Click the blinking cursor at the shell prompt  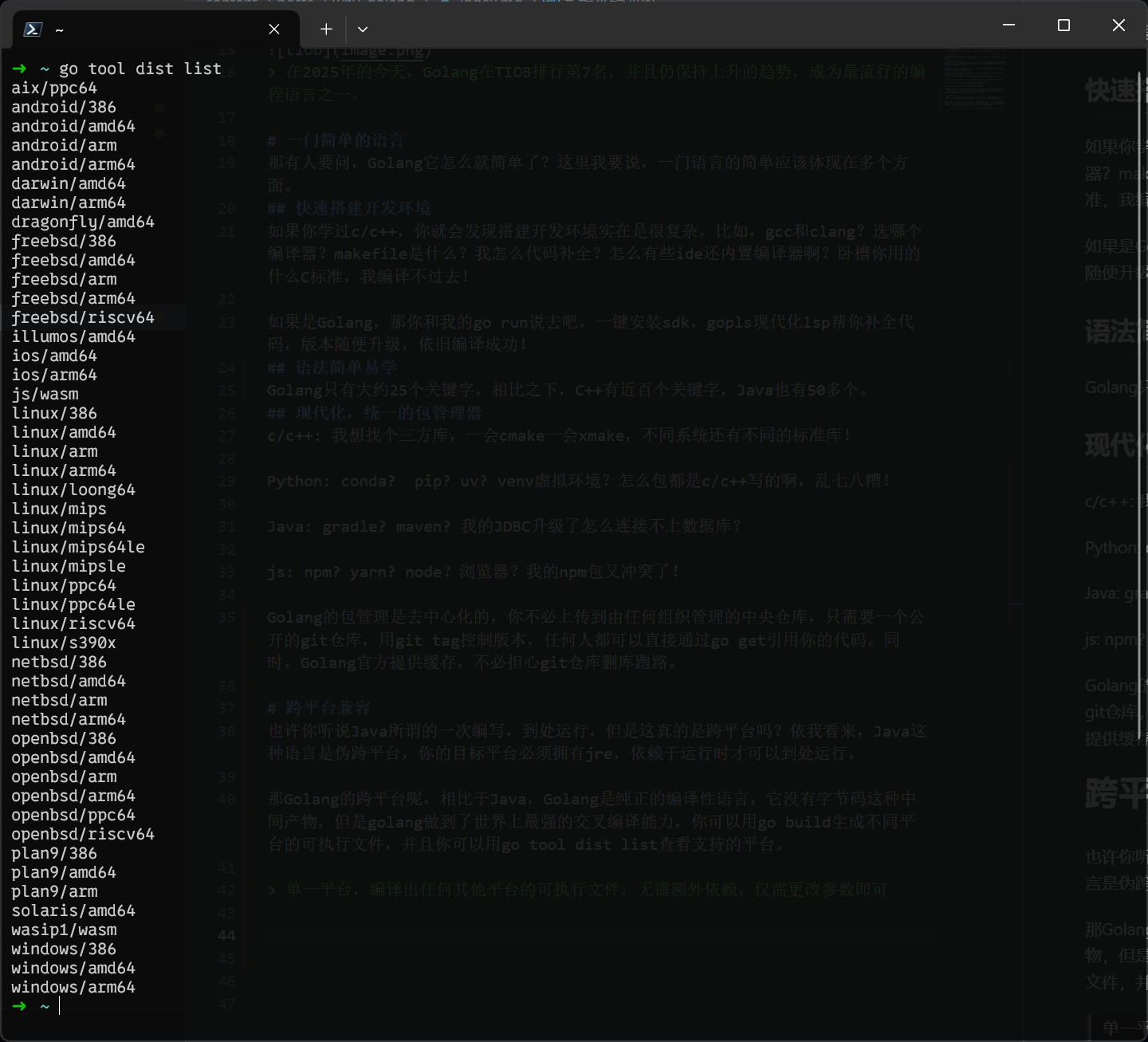(59, 1006)
